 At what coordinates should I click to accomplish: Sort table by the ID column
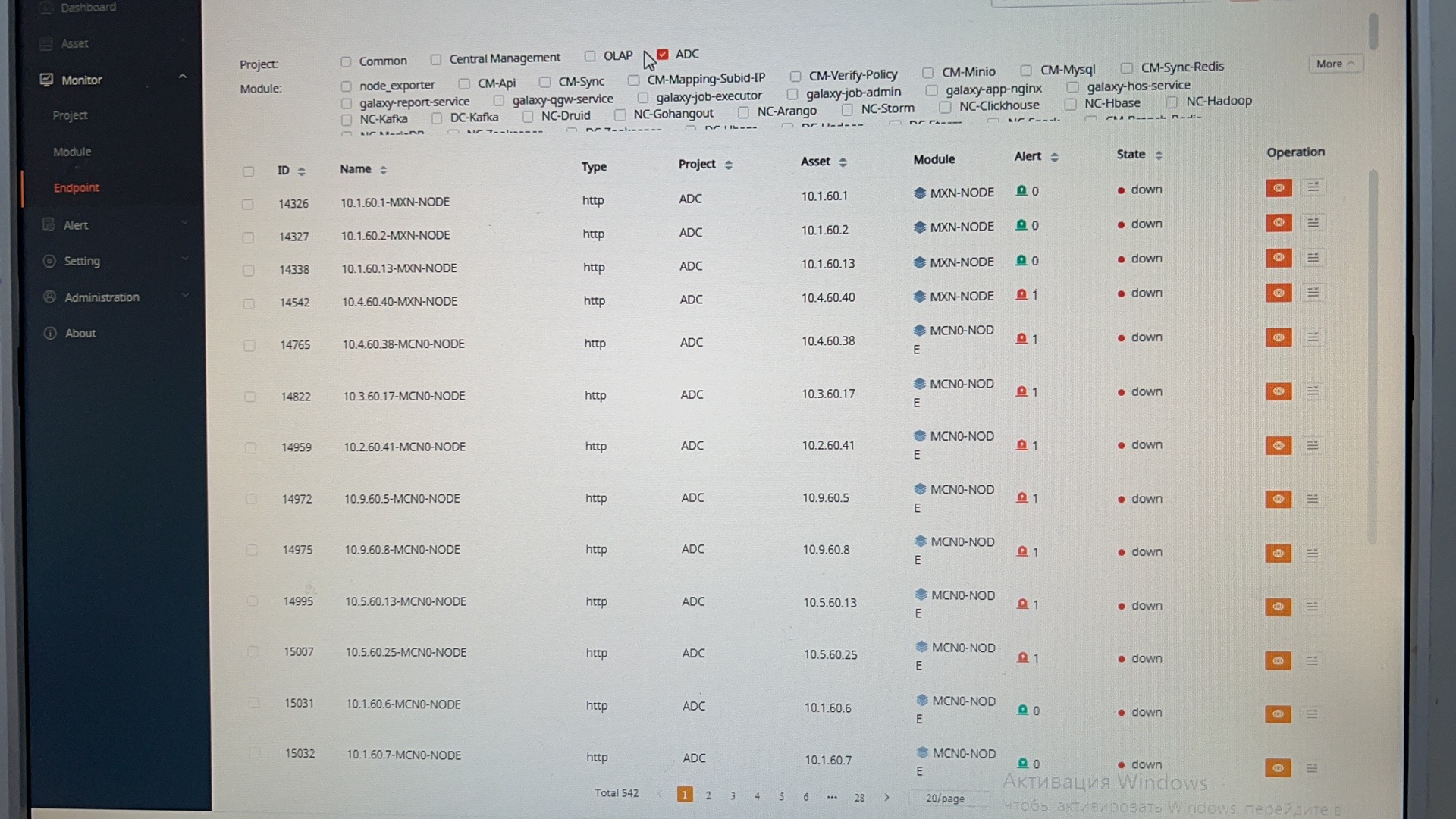click(x=302, y=171)
